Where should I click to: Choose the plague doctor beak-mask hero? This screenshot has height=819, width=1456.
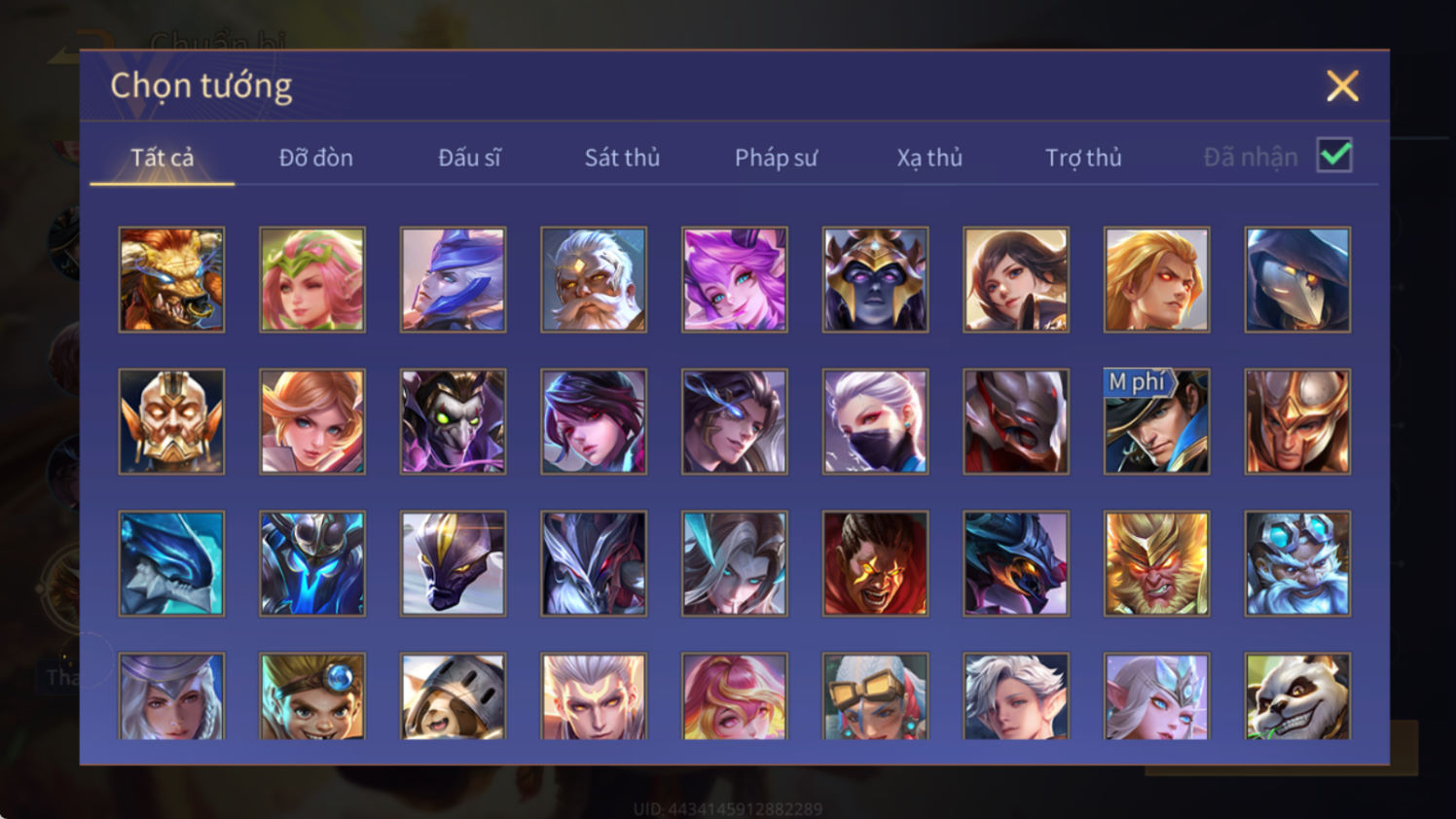click(1297, 279)
